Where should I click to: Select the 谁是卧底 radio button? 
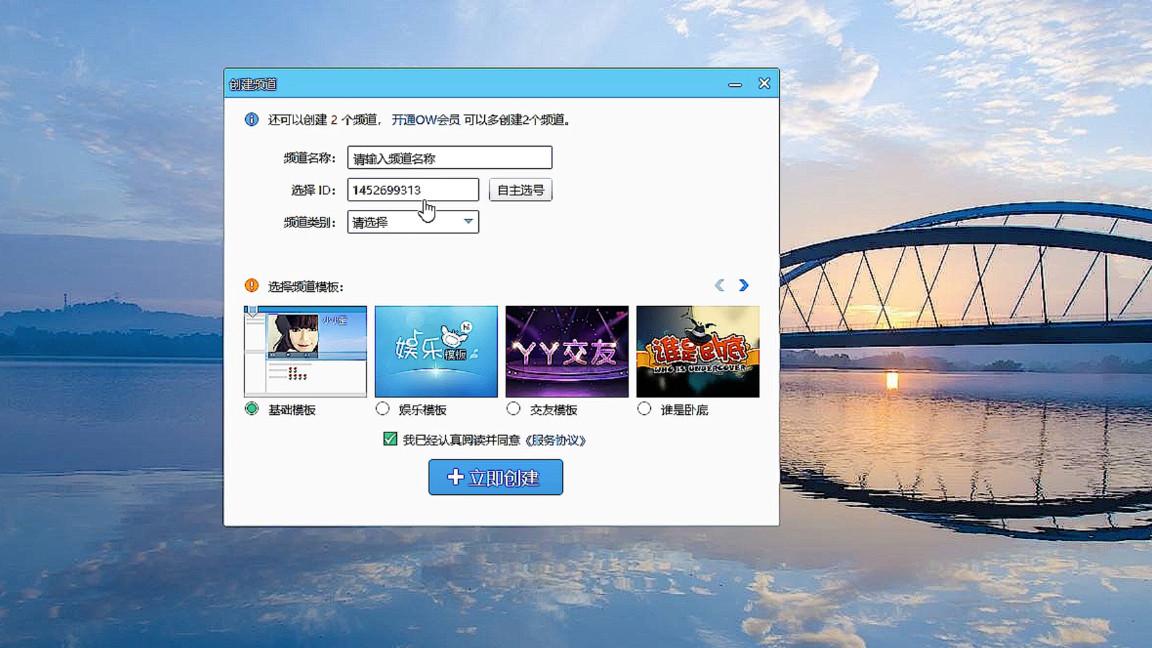pyautogui.click(x=644, y=407)
